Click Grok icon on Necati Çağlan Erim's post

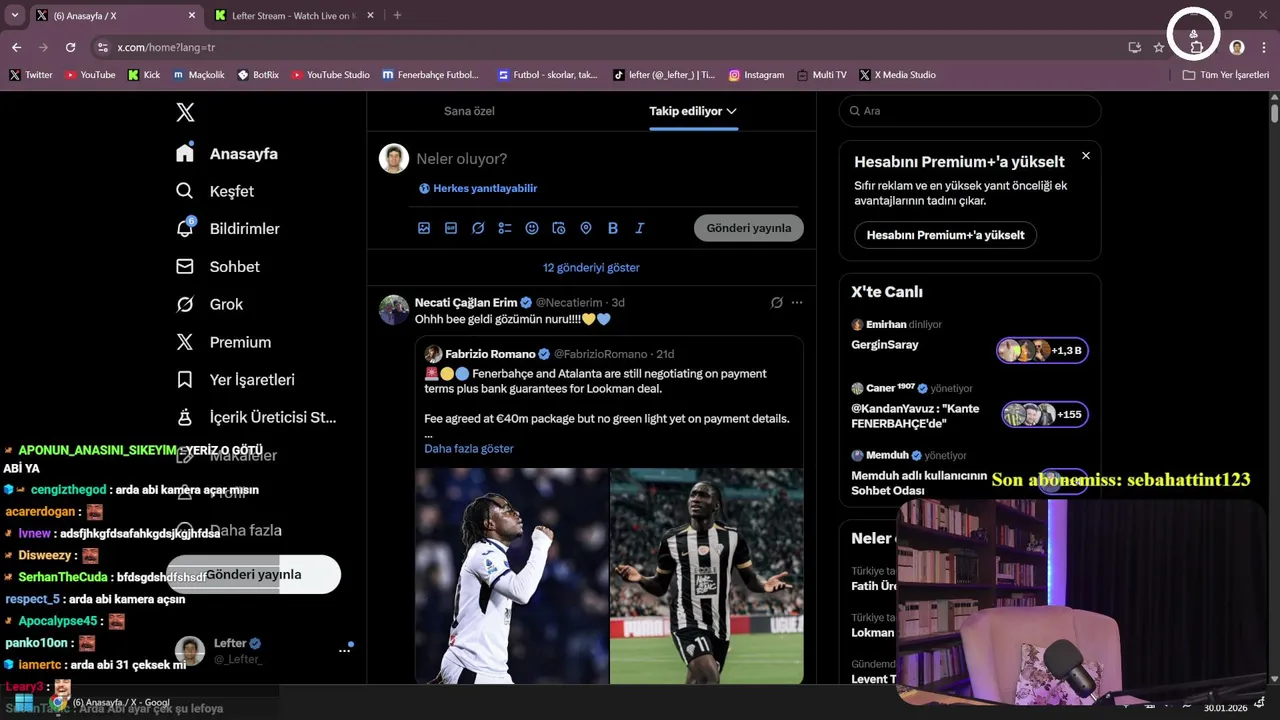click(x=777, y=302)
